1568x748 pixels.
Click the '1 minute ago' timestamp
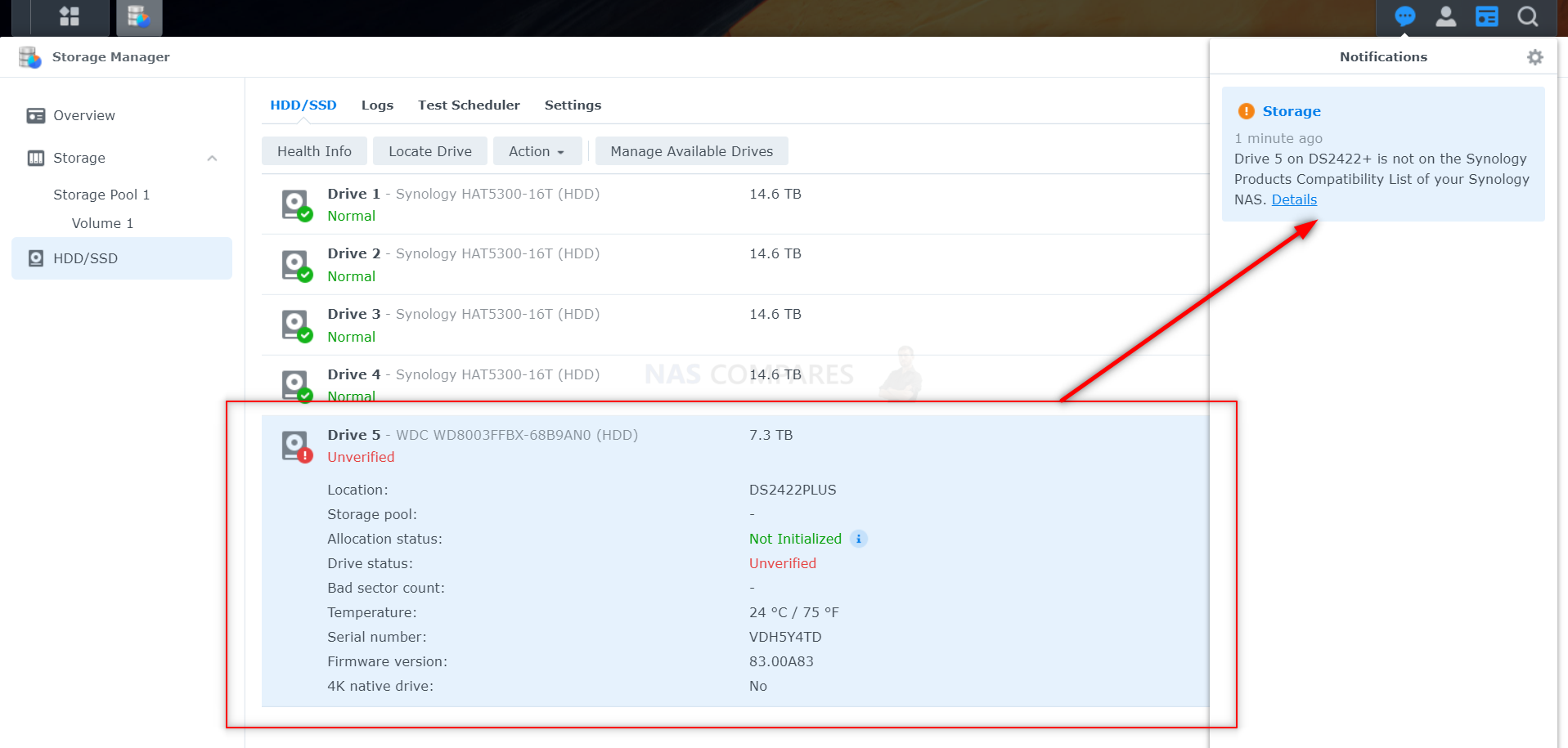pos(1278,138)
